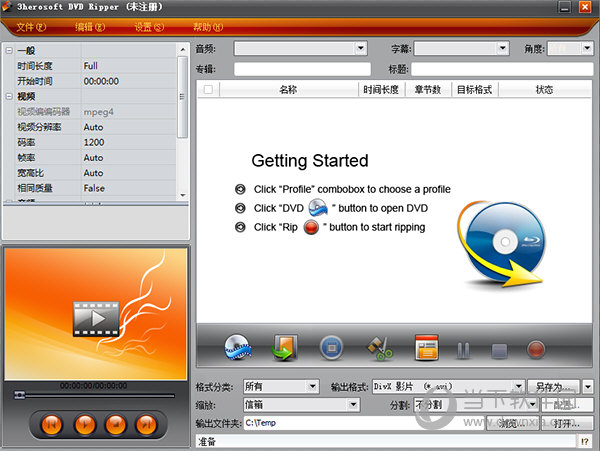This screenshot has height=451, width=600.
Task: Open the 设置 menu
Action: click(x=149, y=27)
